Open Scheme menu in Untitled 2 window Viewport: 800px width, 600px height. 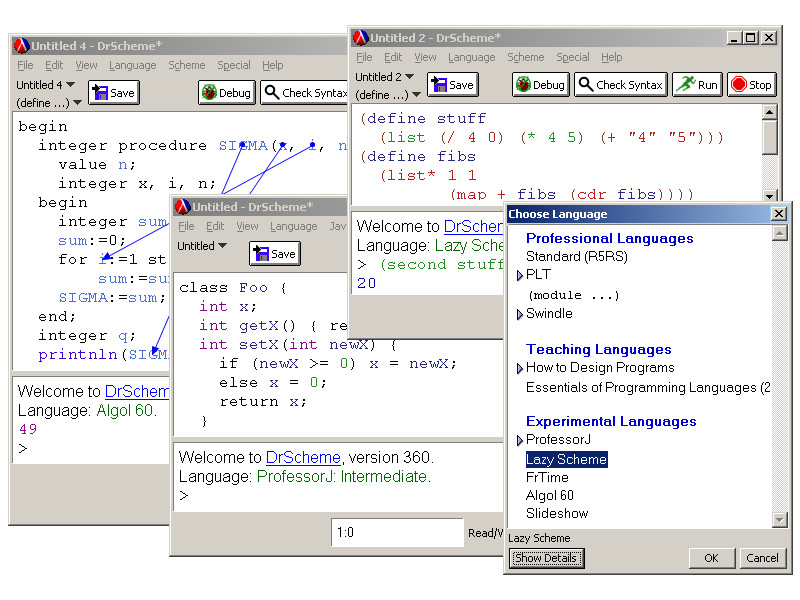(525, 58)
